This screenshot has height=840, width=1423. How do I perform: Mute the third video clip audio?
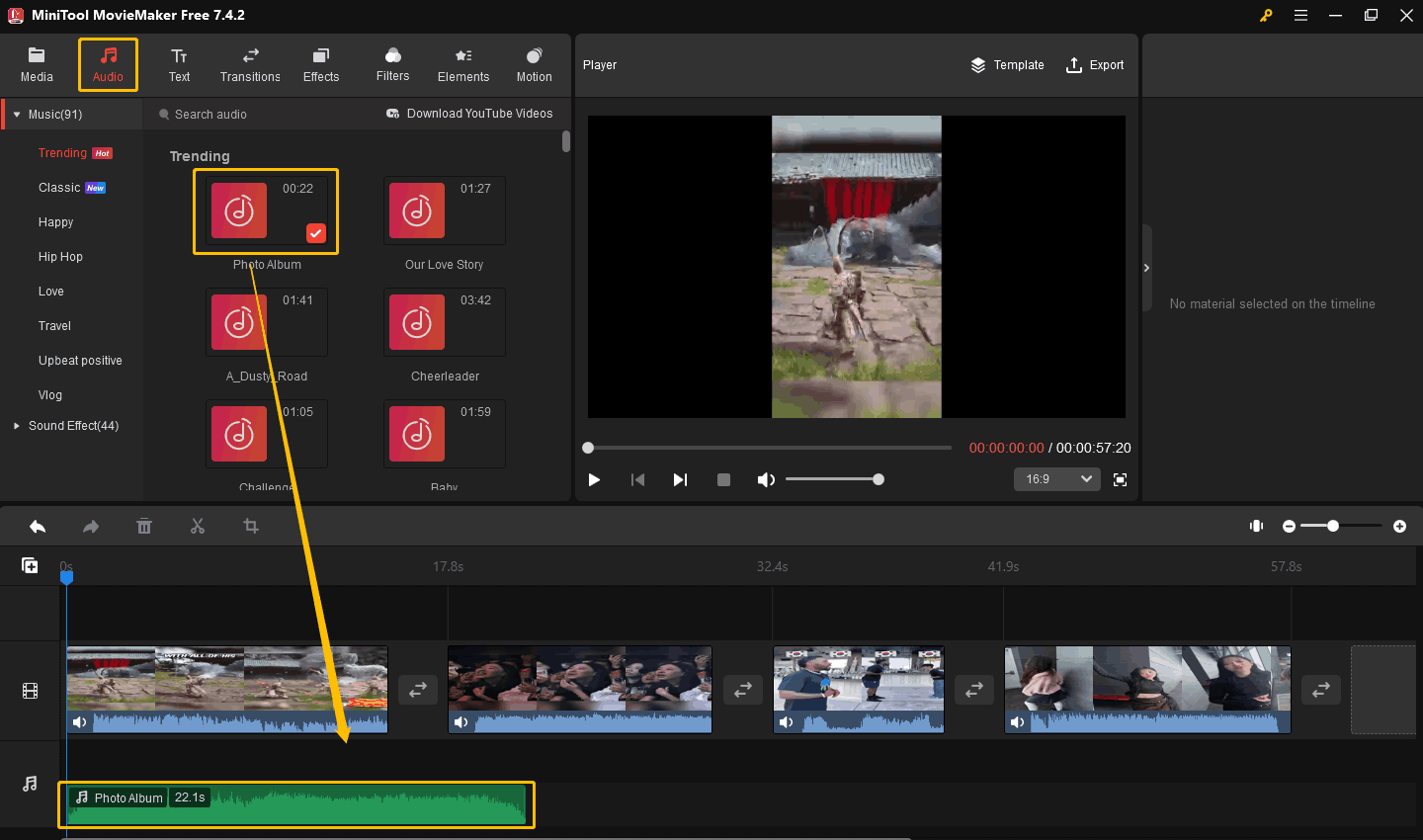click(x=787, y=722)
